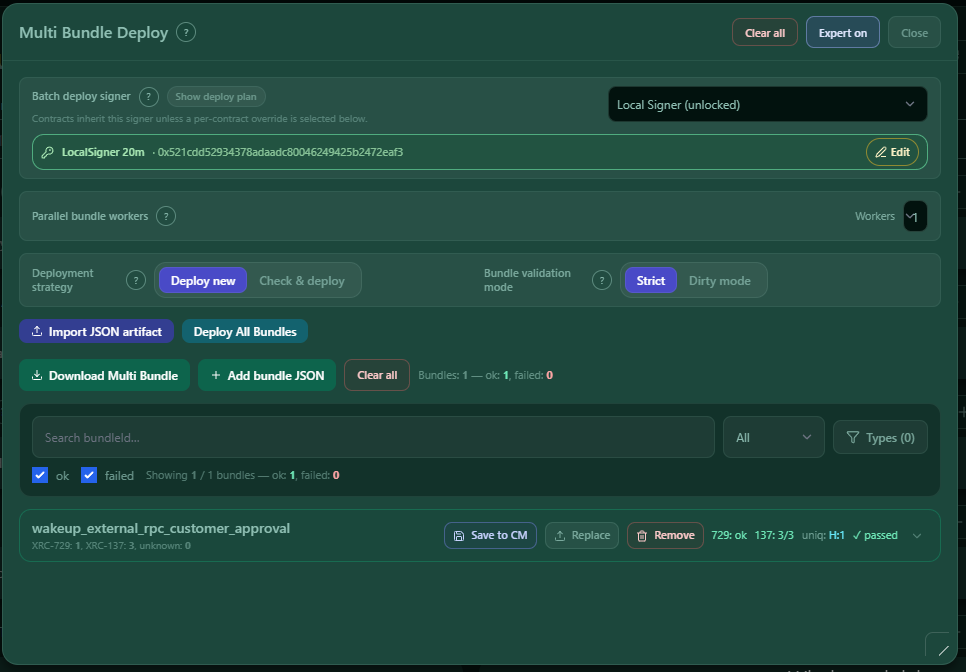Click the signer address 0x521cdd52934378adaadc80046249425b2472eaf3

coord(280,152)
